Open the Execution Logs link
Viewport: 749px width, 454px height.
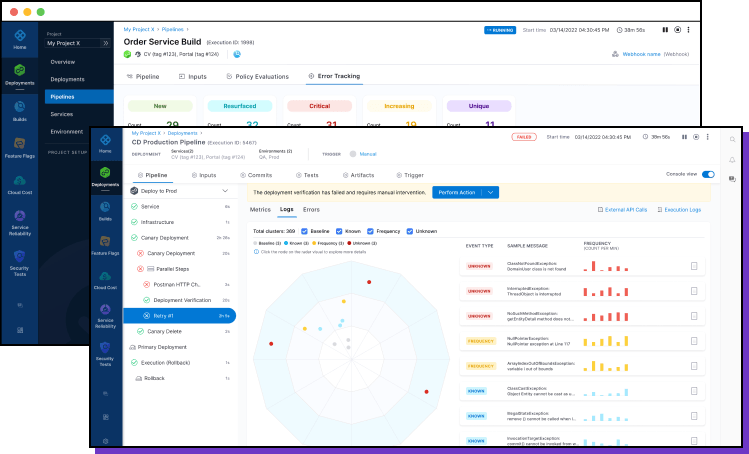click(x=682, y=210)
